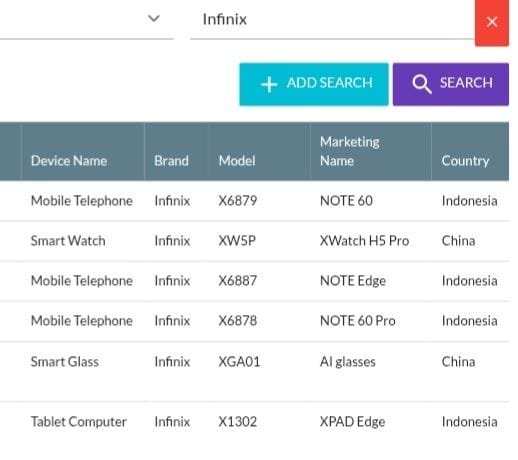Click Infinix brand in the XW5P row
Viewport: 518px width, 460px height.
pyautogui.click(x=172, y=241)
